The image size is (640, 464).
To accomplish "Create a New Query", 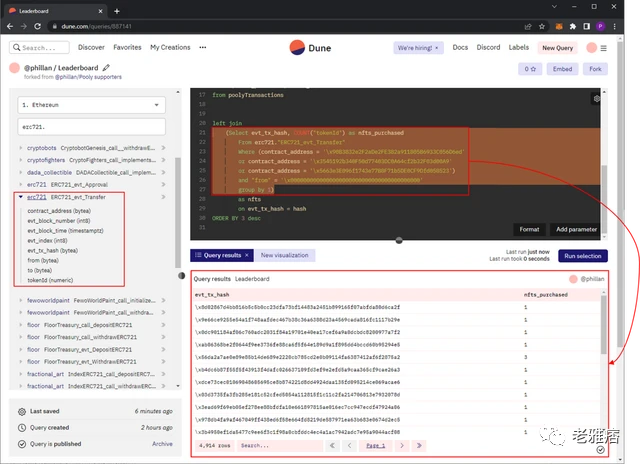I will tap(558, 48).
